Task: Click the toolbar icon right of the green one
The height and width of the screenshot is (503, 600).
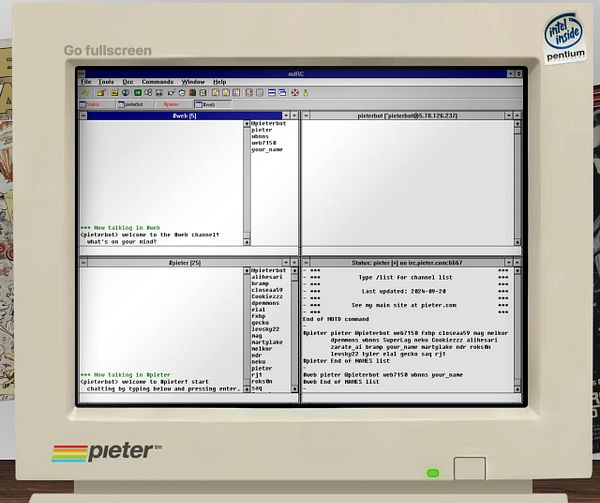Action: click(148, 93)
